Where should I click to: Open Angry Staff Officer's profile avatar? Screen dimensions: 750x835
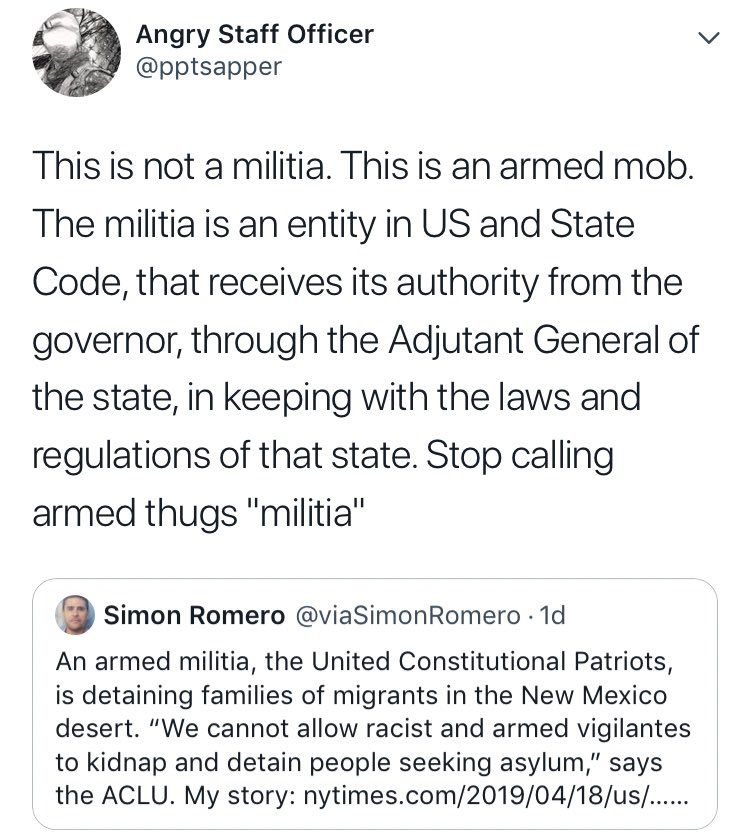76,52
